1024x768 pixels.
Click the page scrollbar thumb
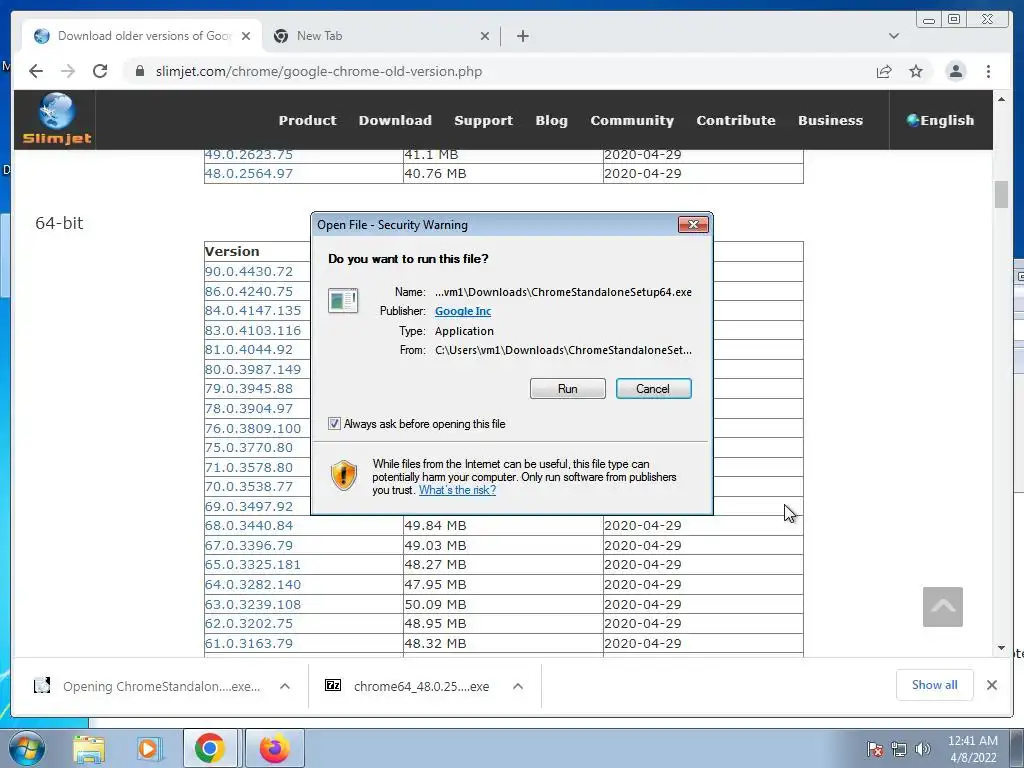(1001, 195)
